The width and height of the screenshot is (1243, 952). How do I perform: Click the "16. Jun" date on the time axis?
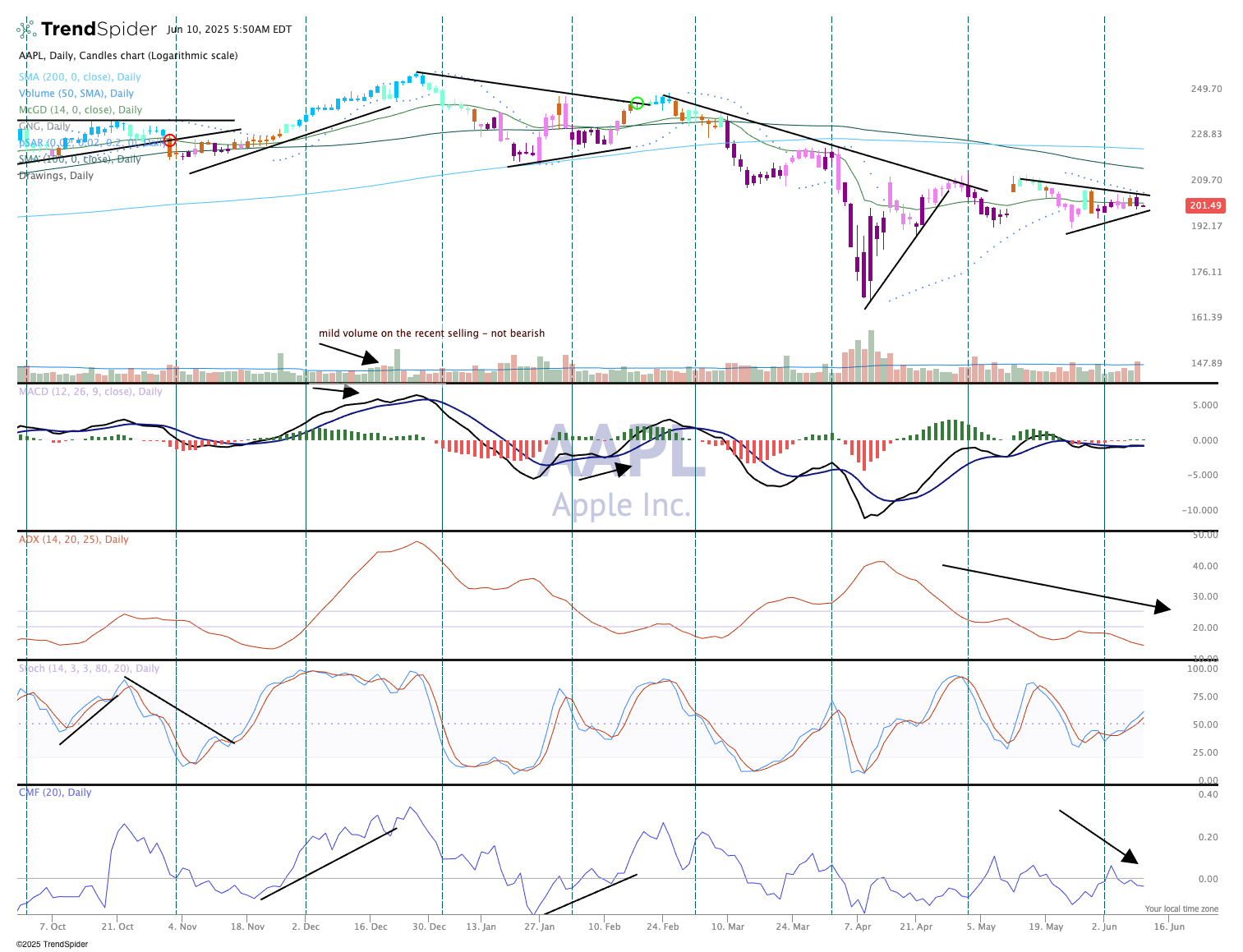[1169, 927]
